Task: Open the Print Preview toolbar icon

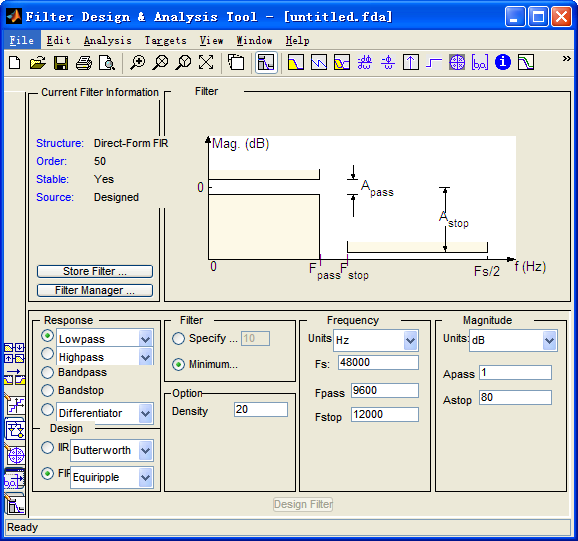Action: tap(107, 63)
